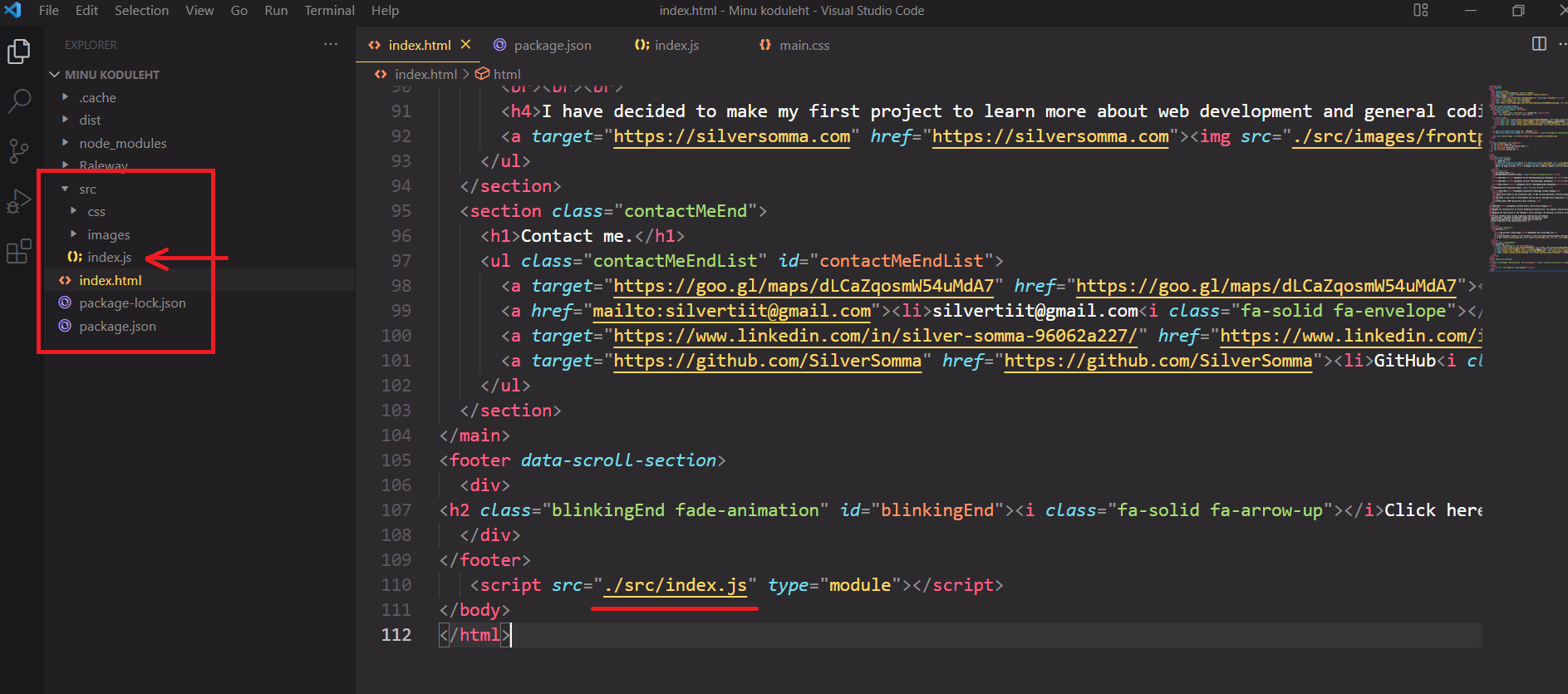Screen dimensions: 1568x694
Task: Open Explorer views and more actions menu
Action: [x=331, y=44]
